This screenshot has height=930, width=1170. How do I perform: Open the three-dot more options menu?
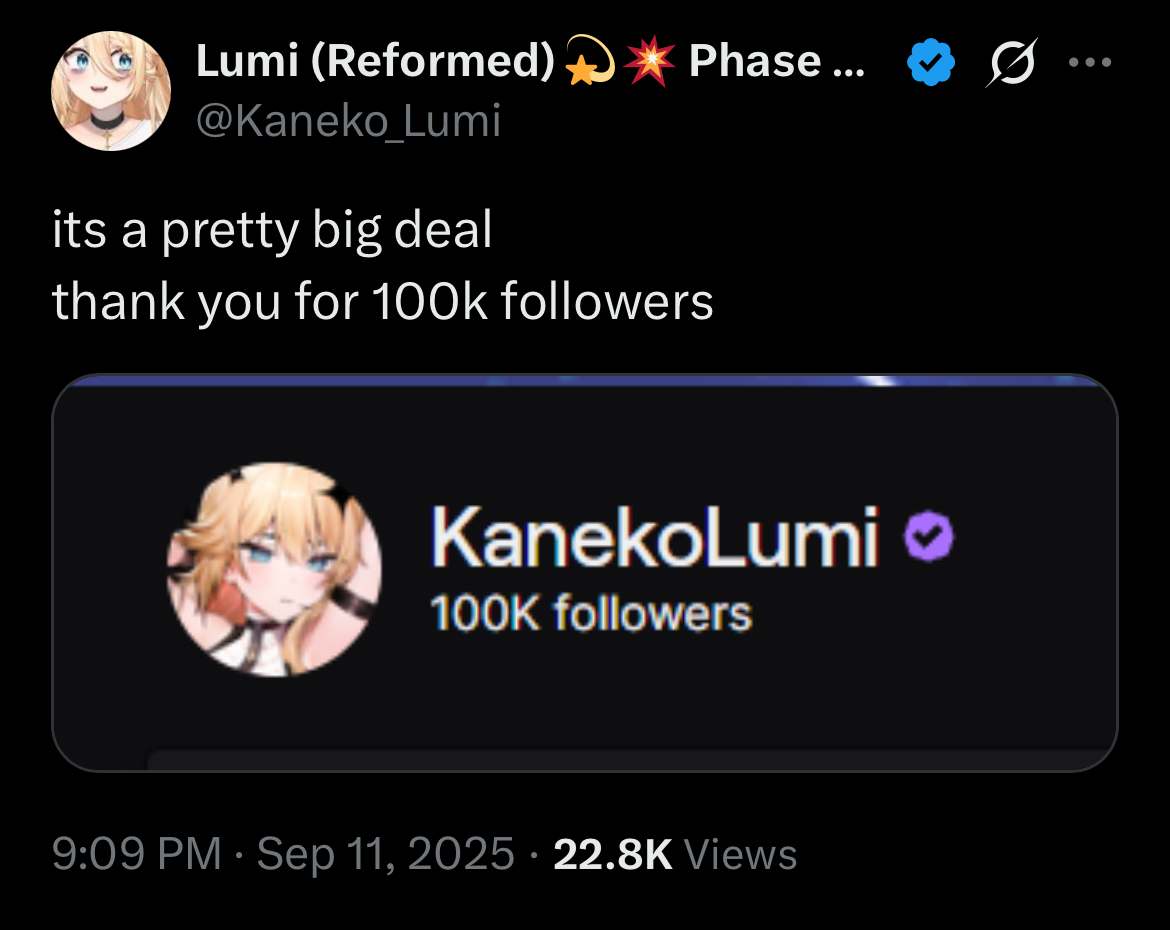[1089, 62]
